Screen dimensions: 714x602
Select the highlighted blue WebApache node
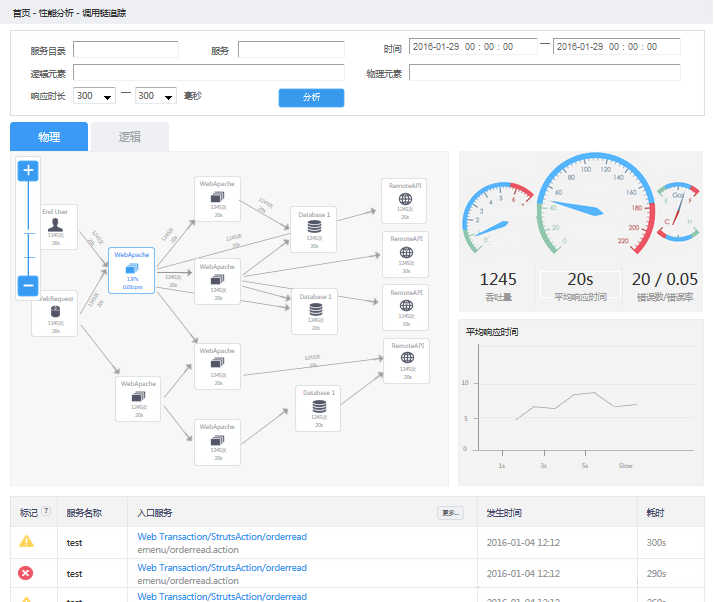tap(132, 270)
